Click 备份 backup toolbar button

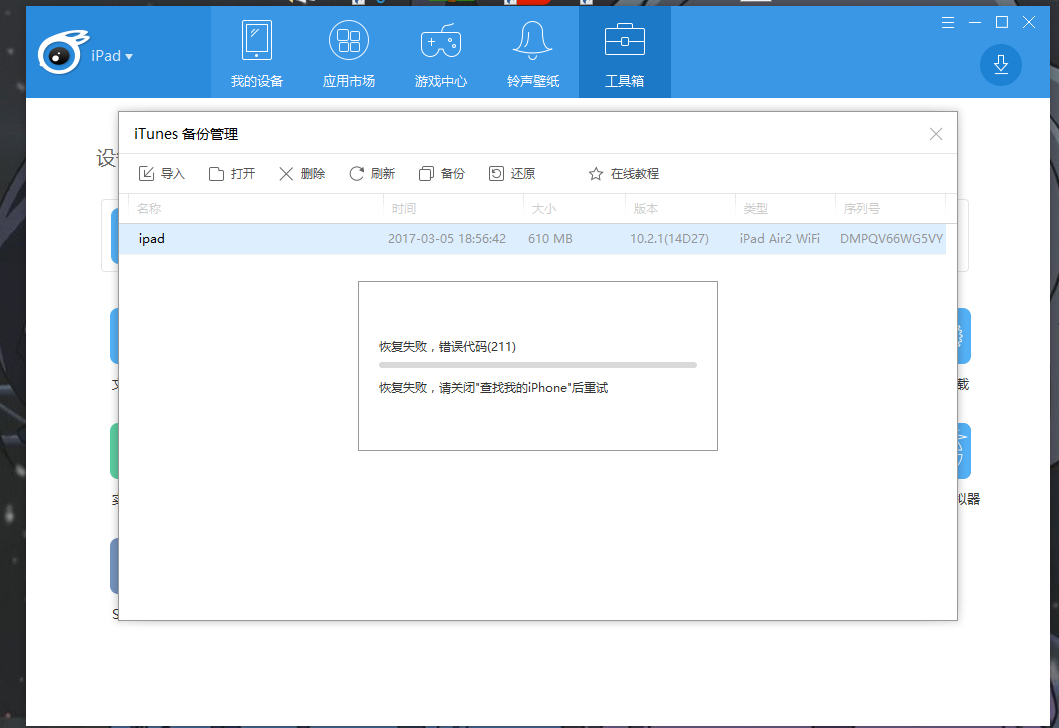coord(442,174)
